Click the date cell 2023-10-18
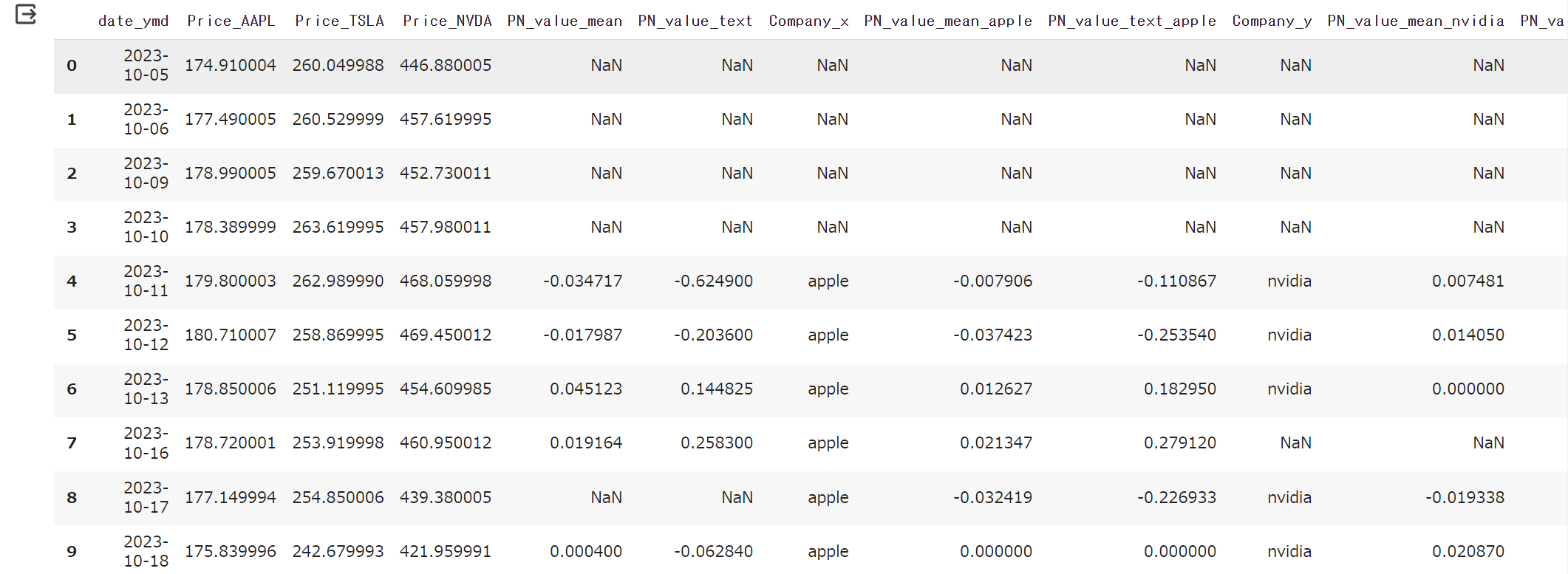 pos(146,552)
